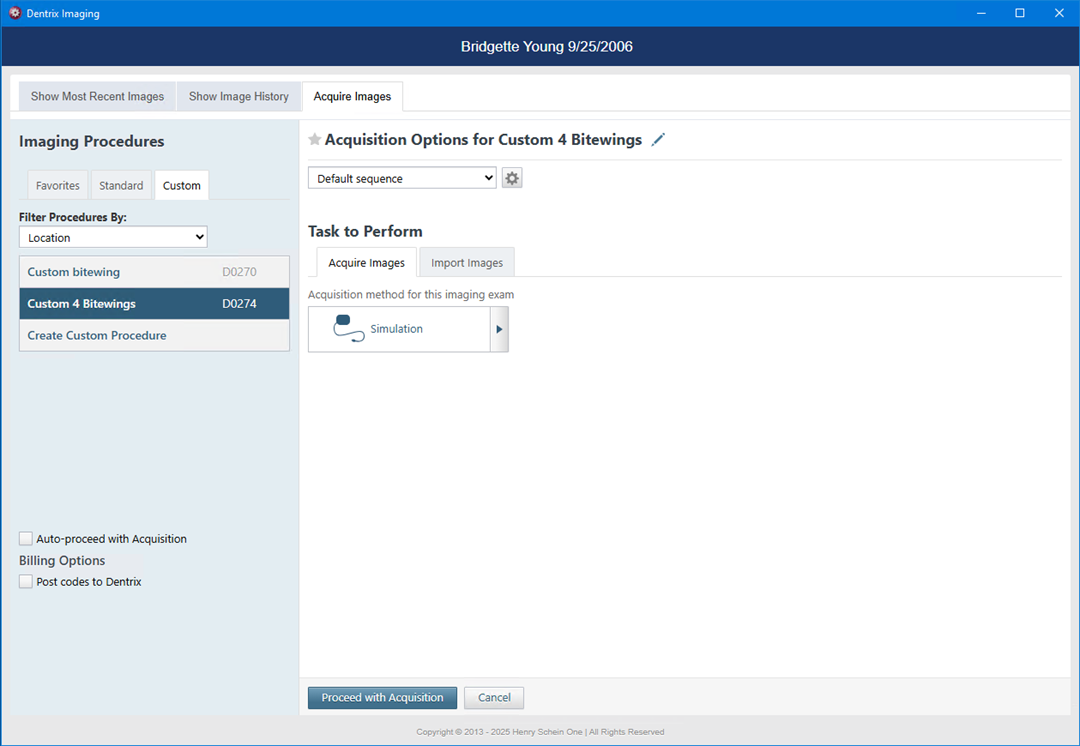The width and height of the screenshot is (1080, 746).
Task: Click the pencil edit icon next to Custom 4 Bitewings
Action: pos(658,140)
